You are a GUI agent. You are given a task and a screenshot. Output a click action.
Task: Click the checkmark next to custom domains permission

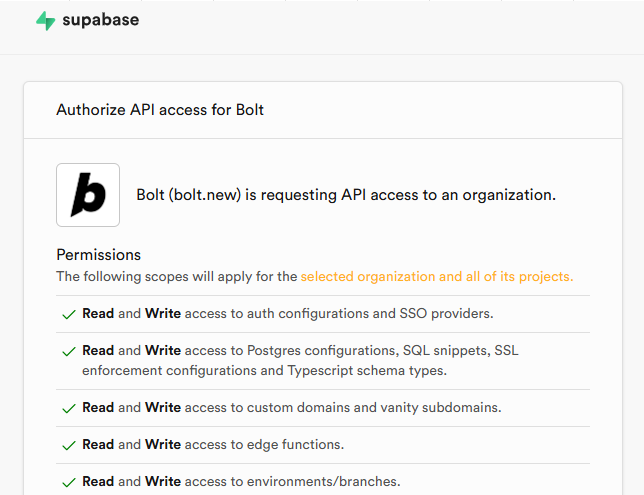coord(69,408)
